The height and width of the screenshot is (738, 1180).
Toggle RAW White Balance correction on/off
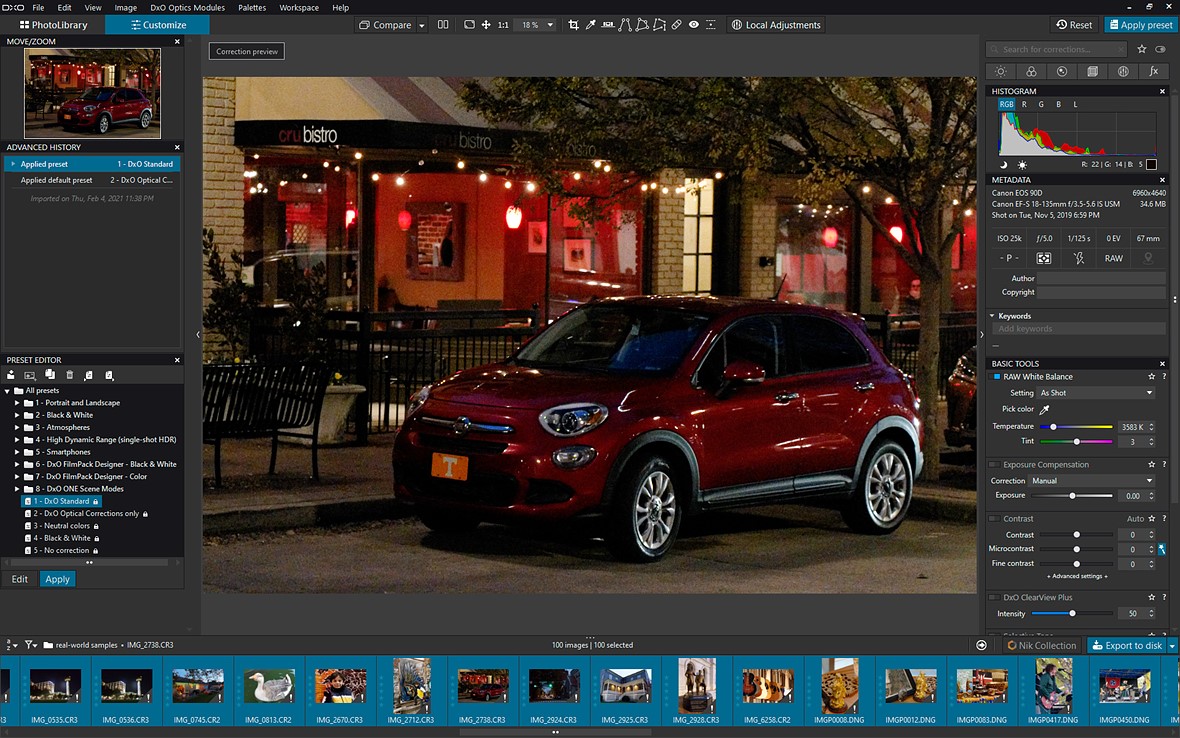pos(996,377)
